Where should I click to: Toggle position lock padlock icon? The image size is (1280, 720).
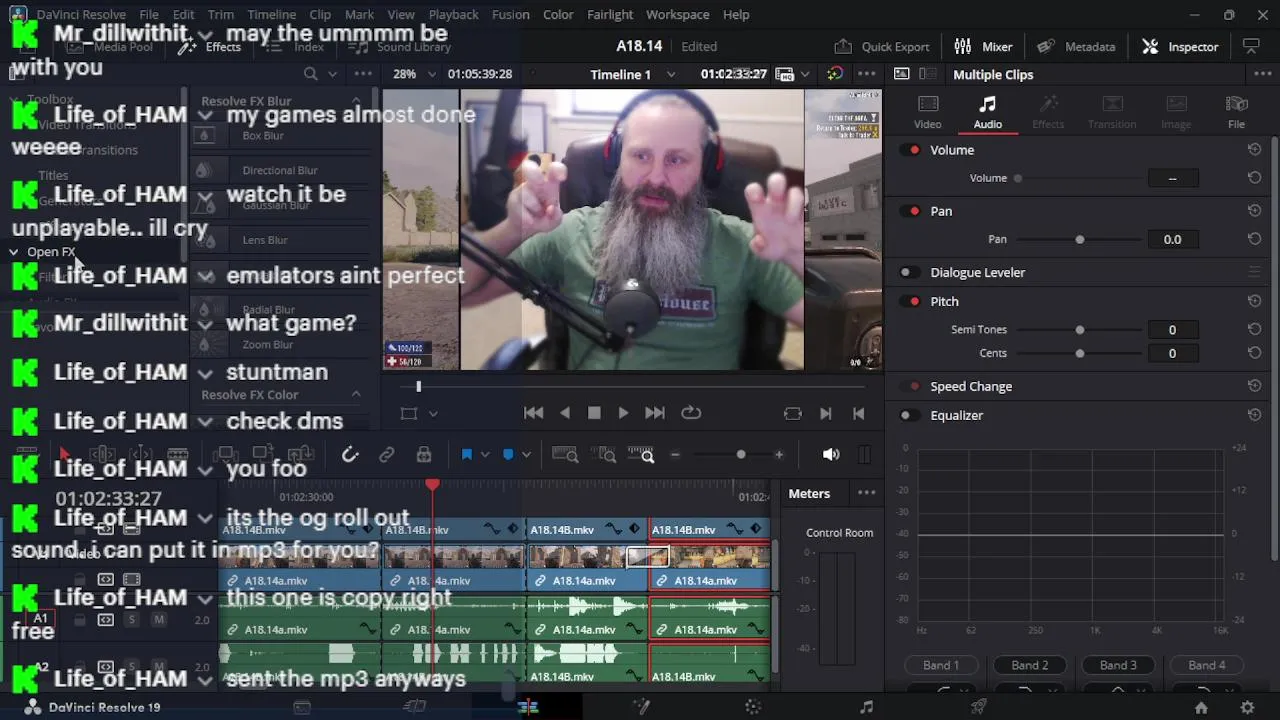(x=424, y=455)
